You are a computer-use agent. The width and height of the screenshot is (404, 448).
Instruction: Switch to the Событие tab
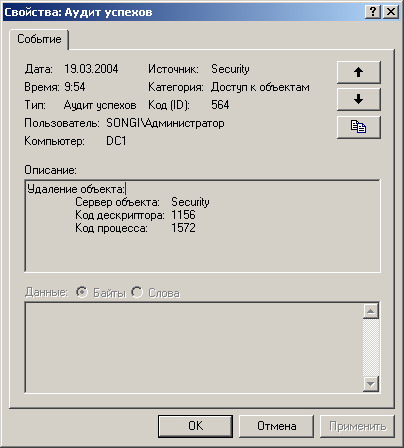(x=39, y=39)
